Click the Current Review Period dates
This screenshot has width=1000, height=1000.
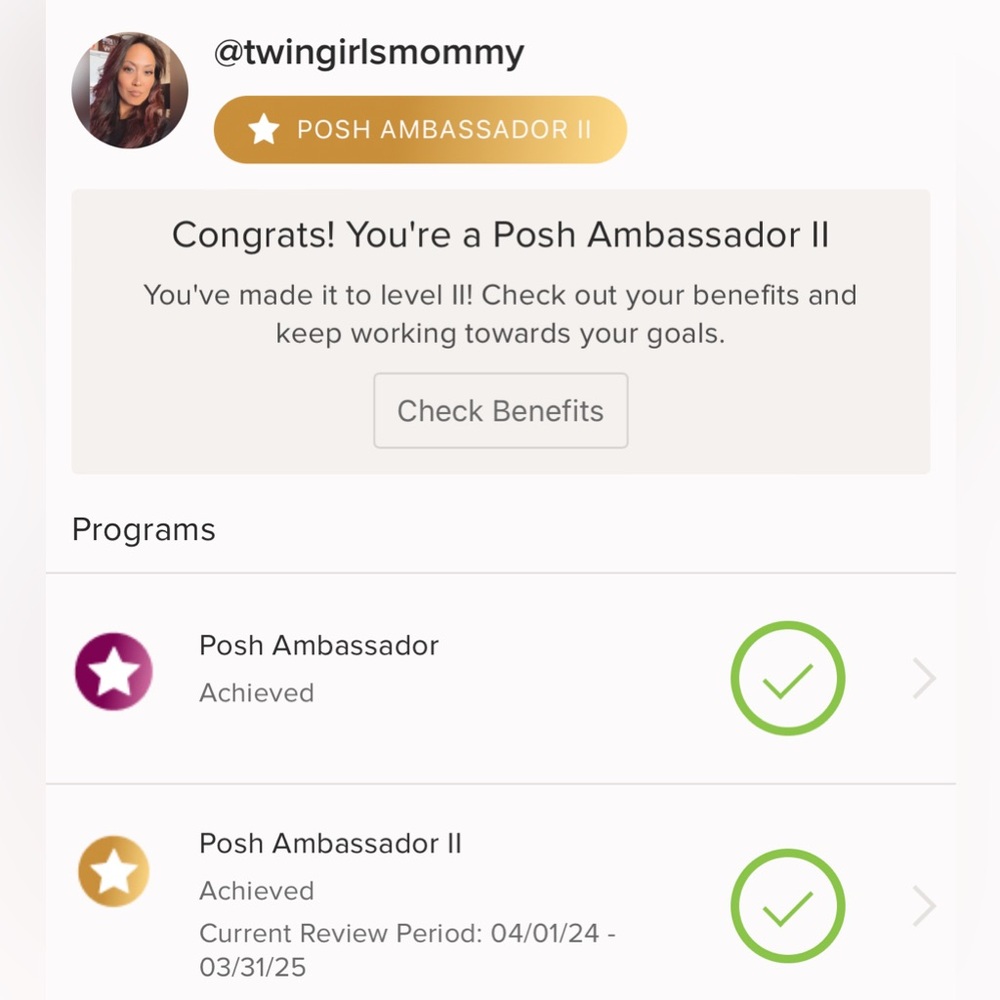click(x=406, y=950)
